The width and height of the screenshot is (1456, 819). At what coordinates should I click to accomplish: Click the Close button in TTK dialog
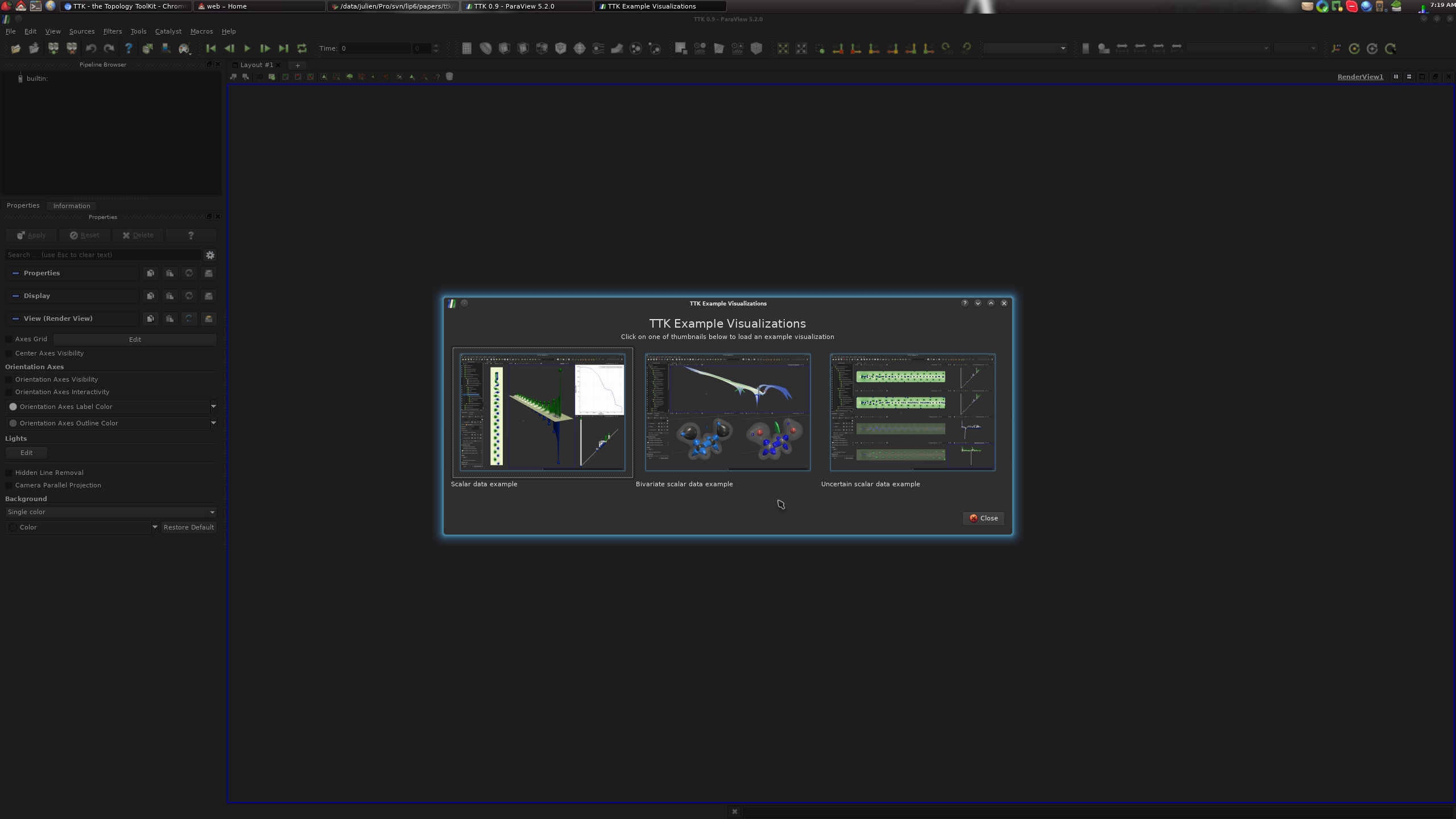coord(983,518)
